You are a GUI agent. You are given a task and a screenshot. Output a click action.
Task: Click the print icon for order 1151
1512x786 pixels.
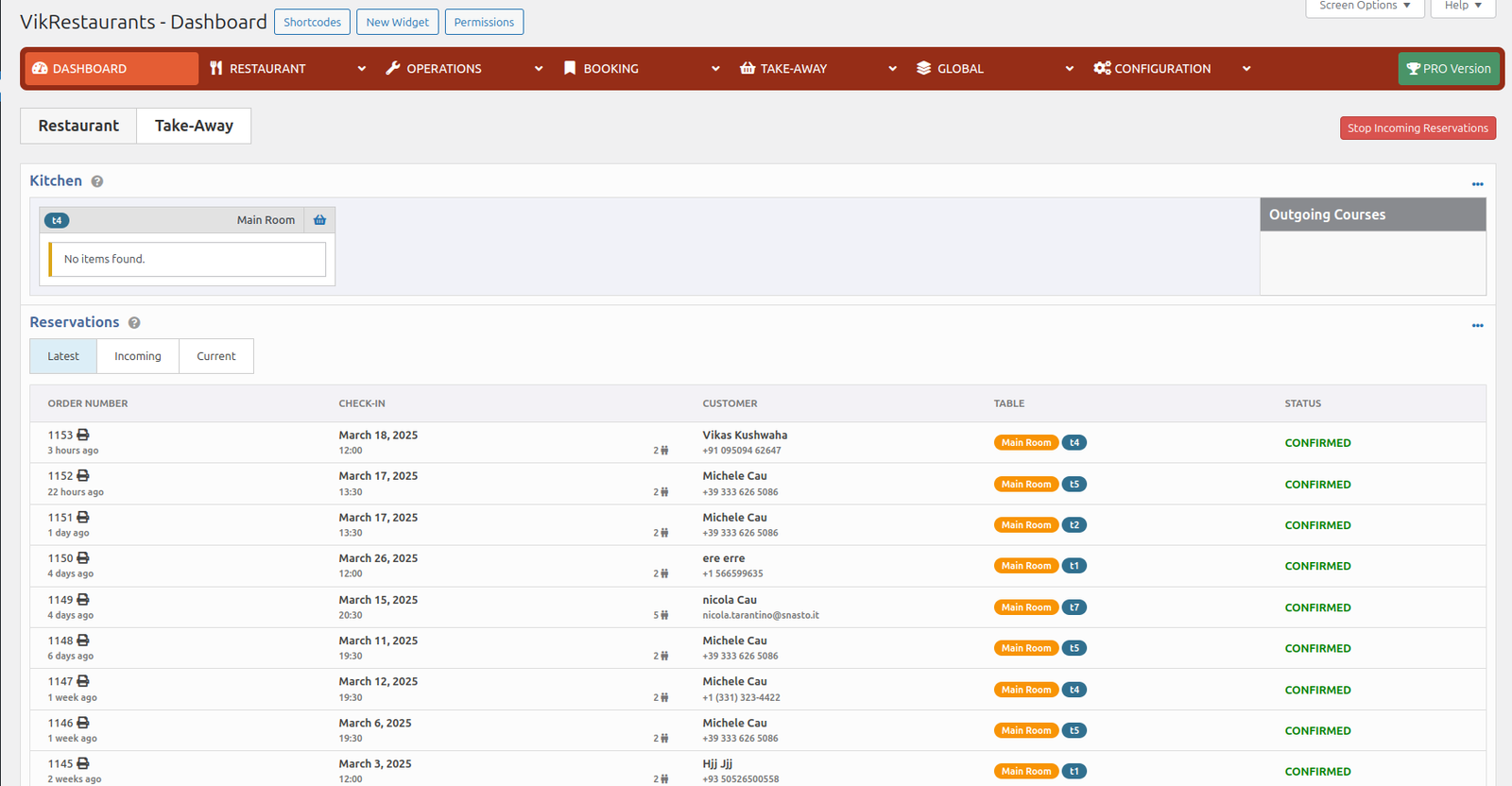[83, 517]
